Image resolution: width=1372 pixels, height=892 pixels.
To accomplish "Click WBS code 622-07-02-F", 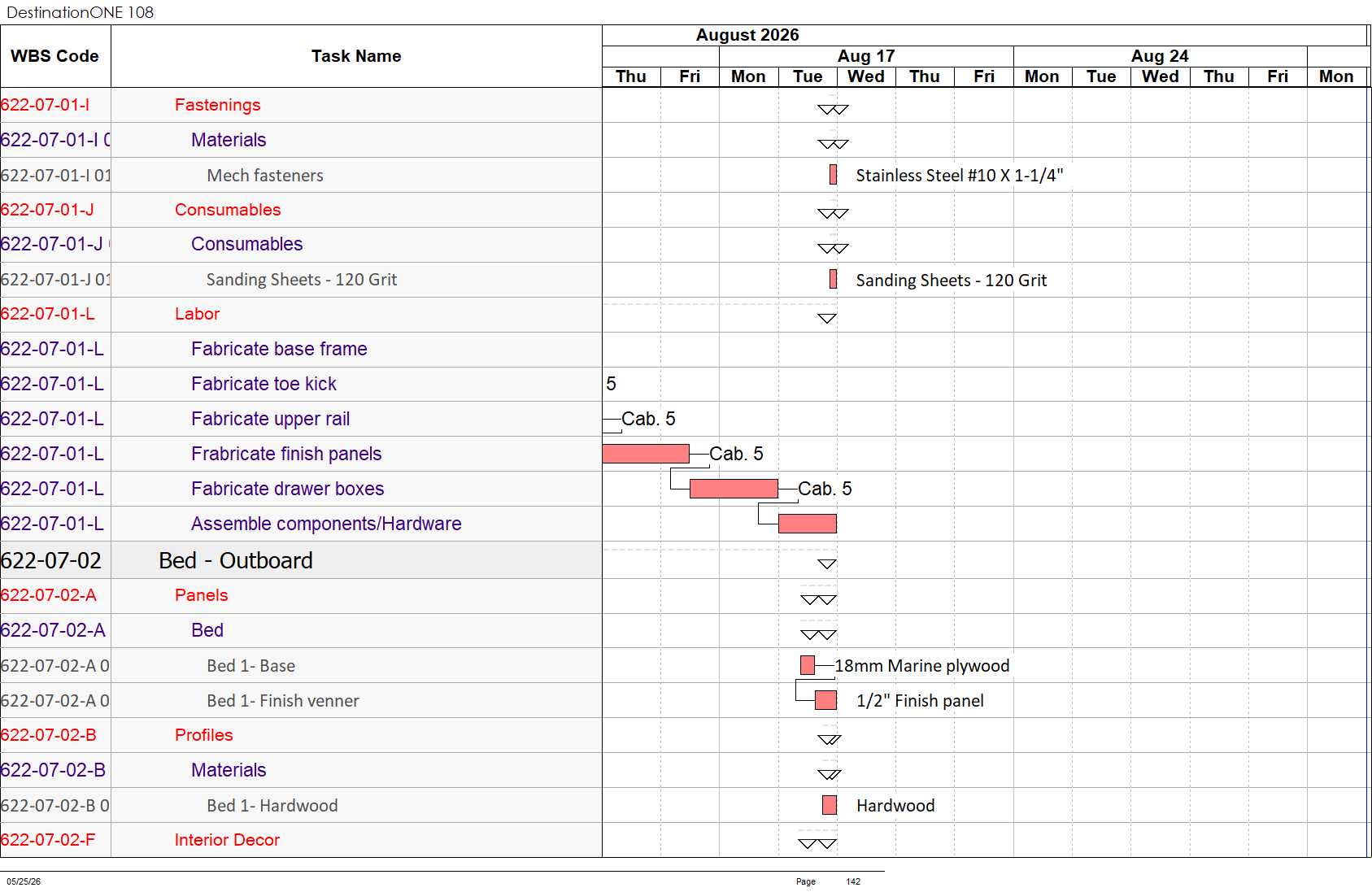I will [48, 840].
